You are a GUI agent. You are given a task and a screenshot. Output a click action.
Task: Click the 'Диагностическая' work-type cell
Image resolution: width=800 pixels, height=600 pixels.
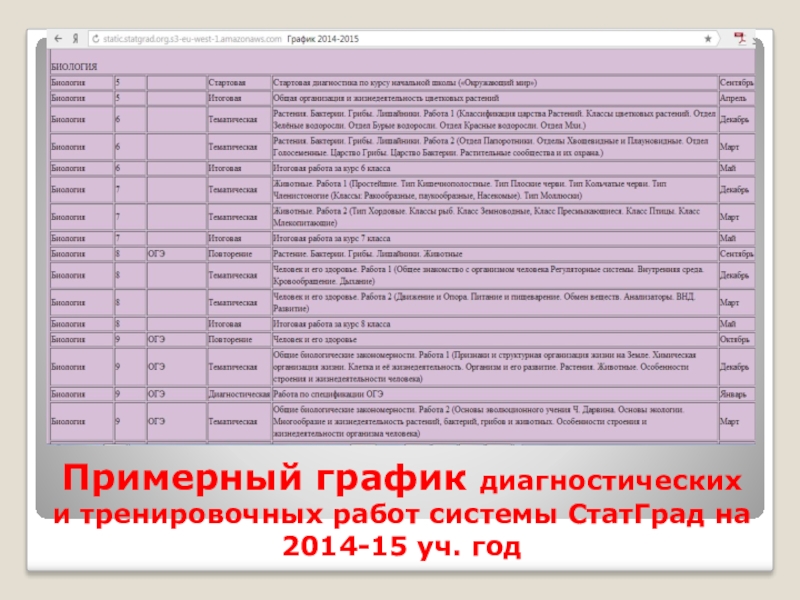[239, 394]
